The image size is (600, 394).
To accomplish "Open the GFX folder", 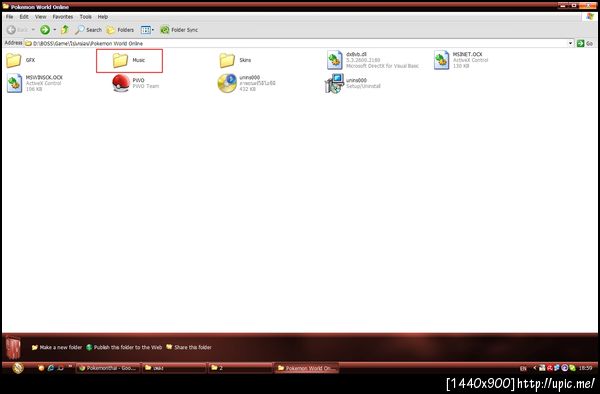I will click(x=14, y=60).
